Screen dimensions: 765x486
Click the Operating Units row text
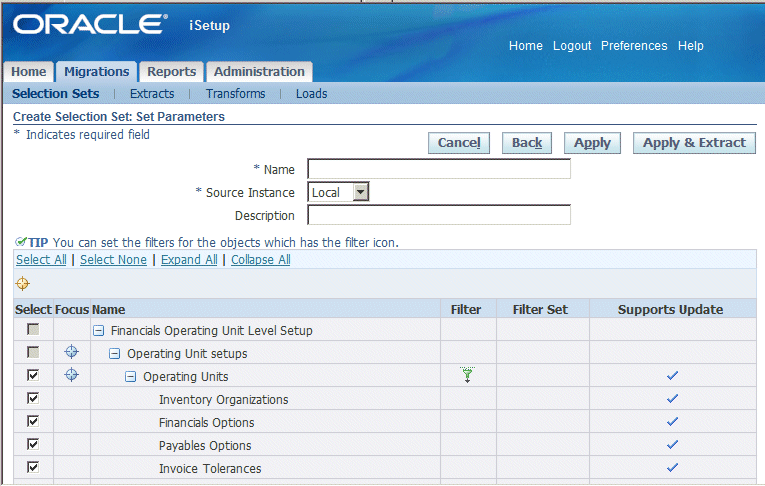185,377
